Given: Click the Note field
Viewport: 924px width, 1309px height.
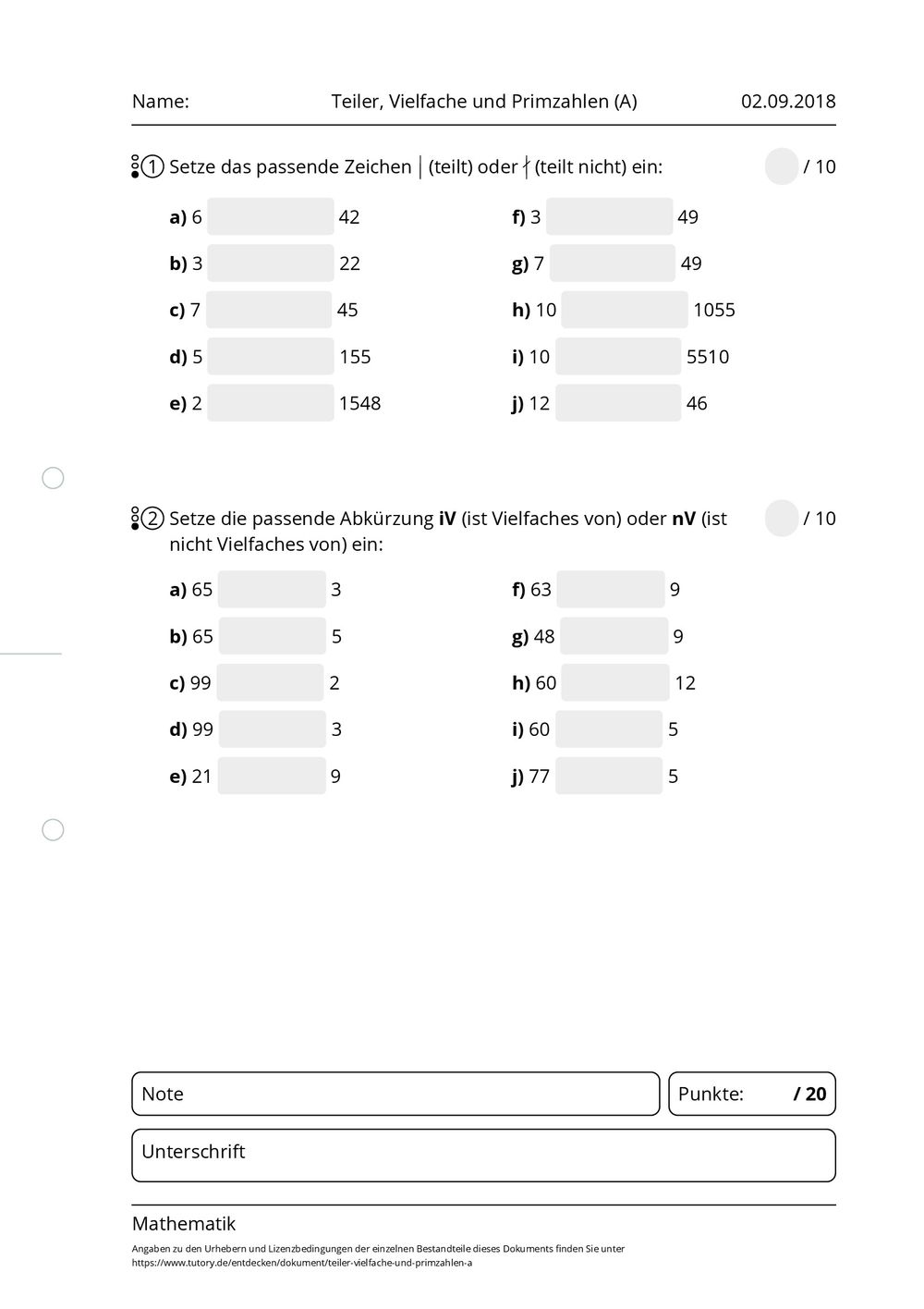Looking at the screenshot, I should pyautogui.click(x=395, y=1095).
